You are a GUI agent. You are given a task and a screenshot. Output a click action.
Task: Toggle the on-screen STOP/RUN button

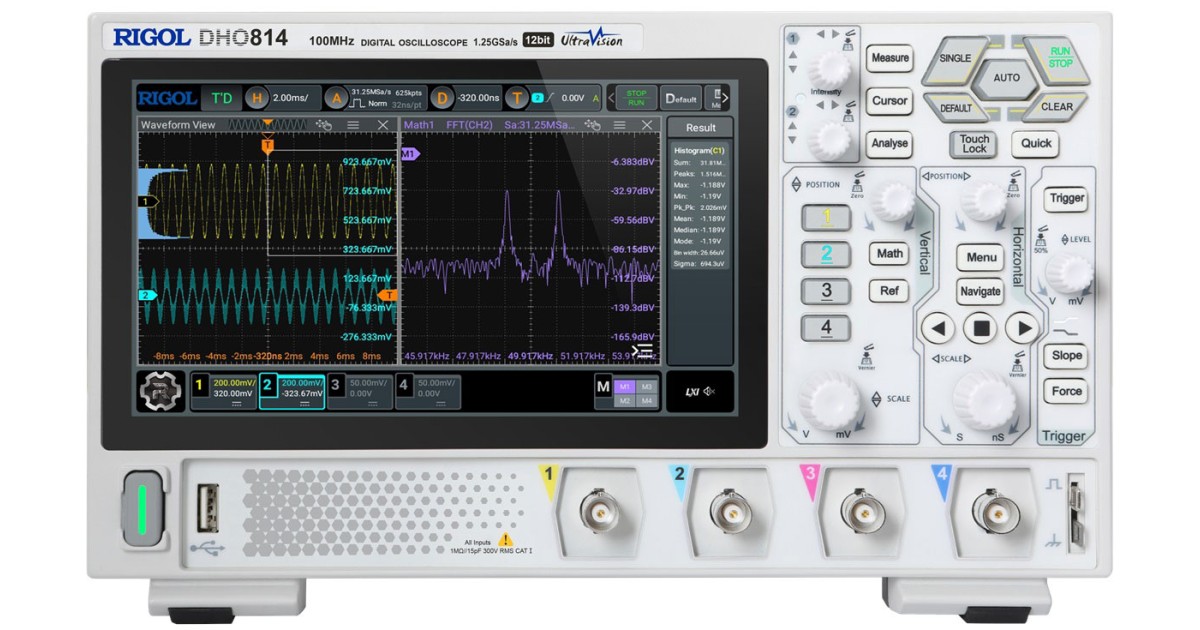tap(636, 98)
